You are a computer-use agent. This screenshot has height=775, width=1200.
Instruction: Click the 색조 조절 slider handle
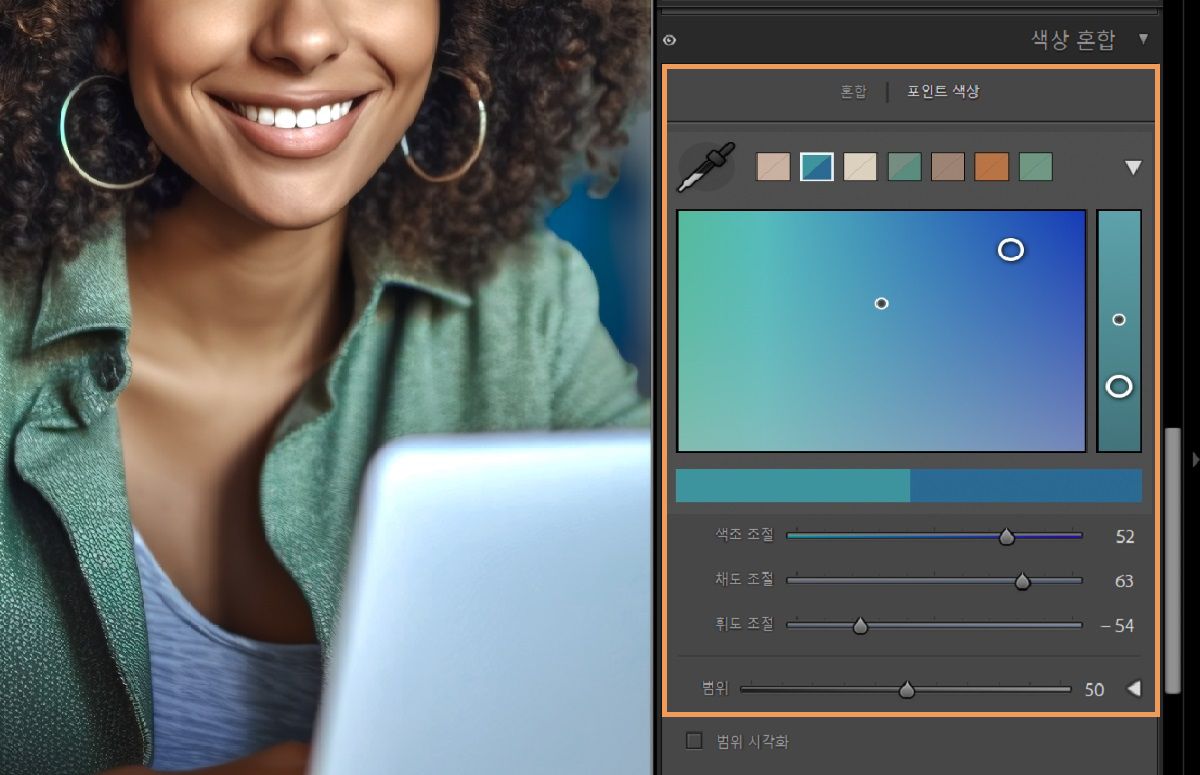click(1007, 537)
